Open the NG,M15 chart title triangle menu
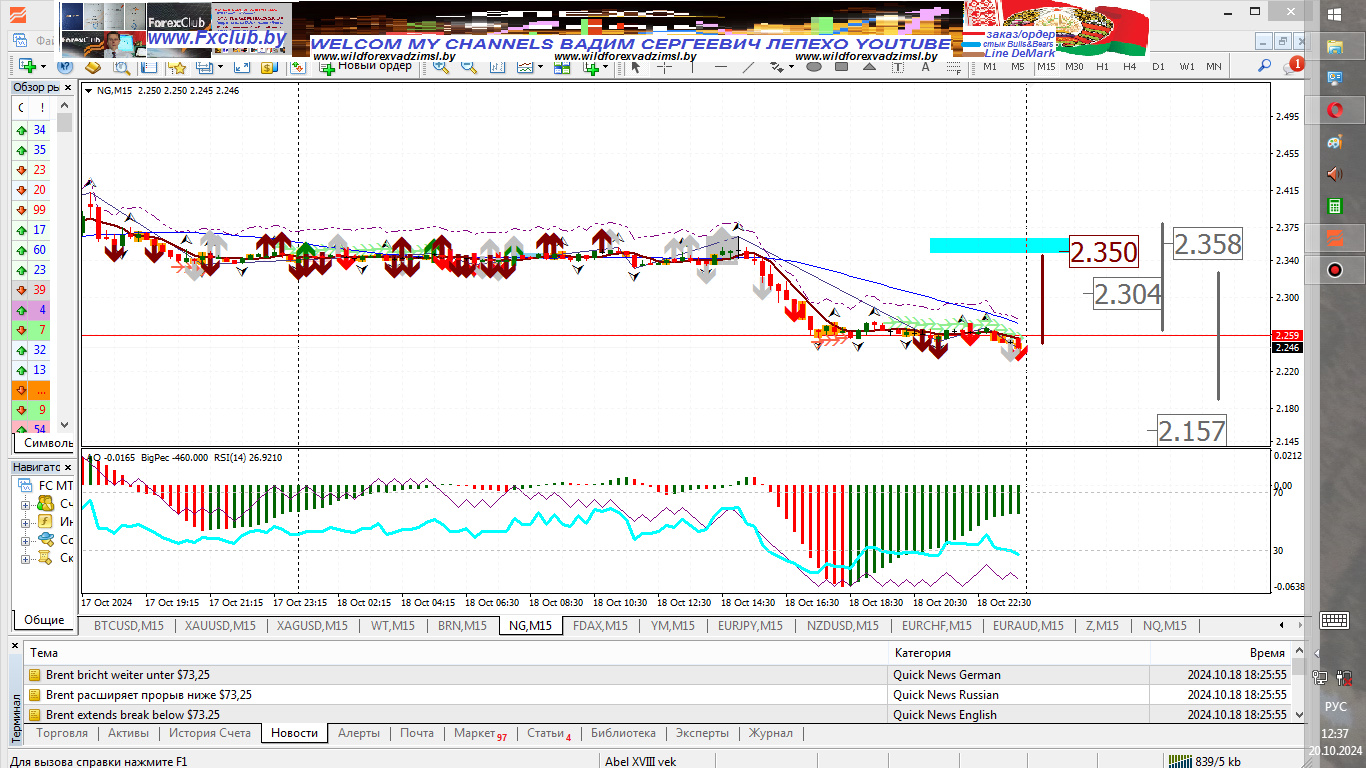This screenshot has height=768, width=1366. point(90,91)
